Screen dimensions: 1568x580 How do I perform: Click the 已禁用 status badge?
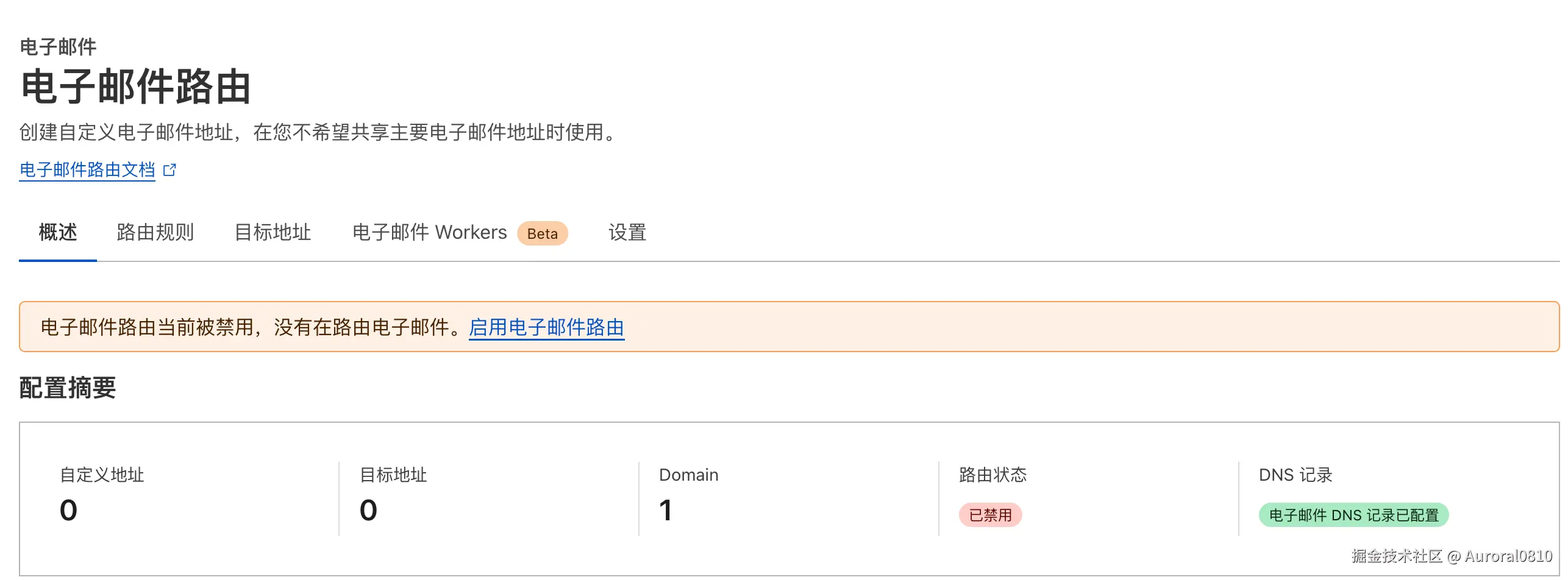point(991,514)
